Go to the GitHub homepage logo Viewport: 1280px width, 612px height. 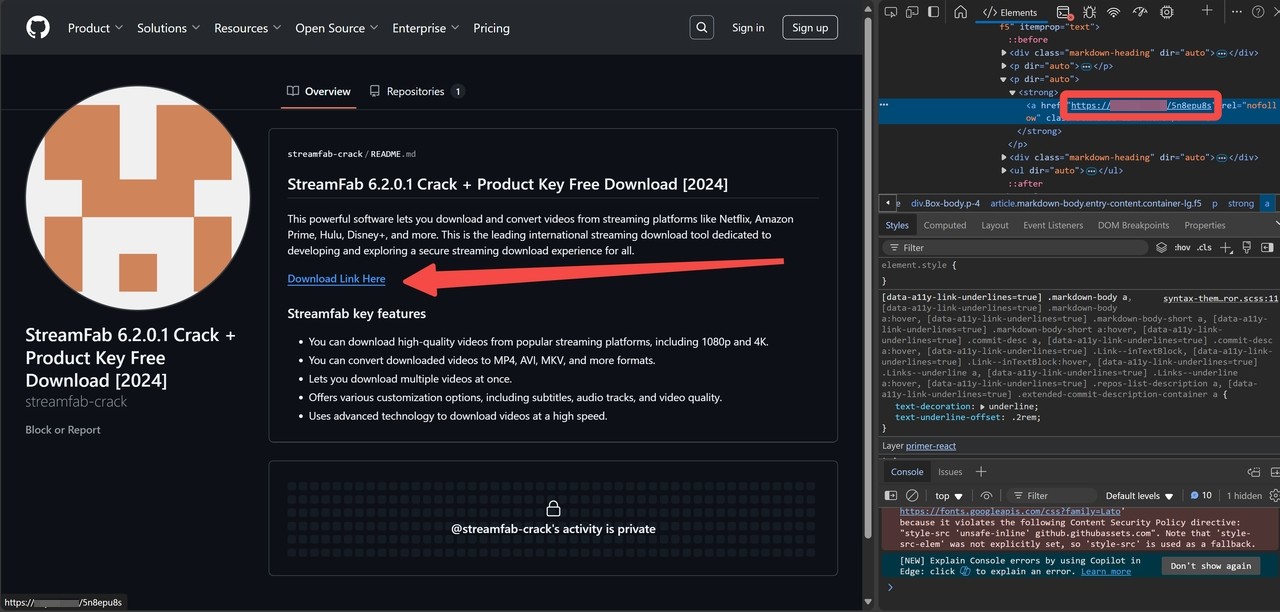(38, 28)
